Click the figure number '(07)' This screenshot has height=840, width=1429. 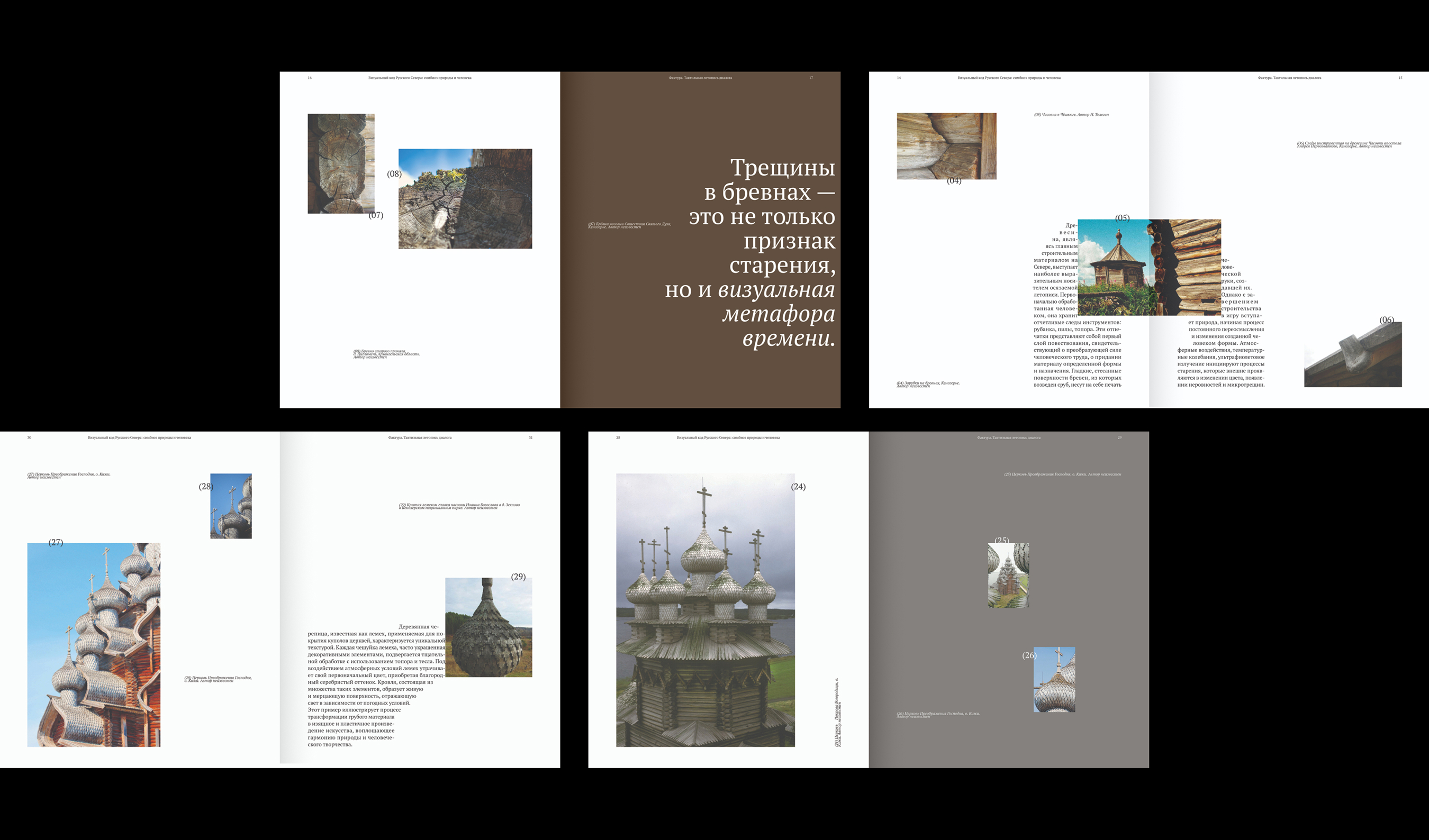pos(376,215)
